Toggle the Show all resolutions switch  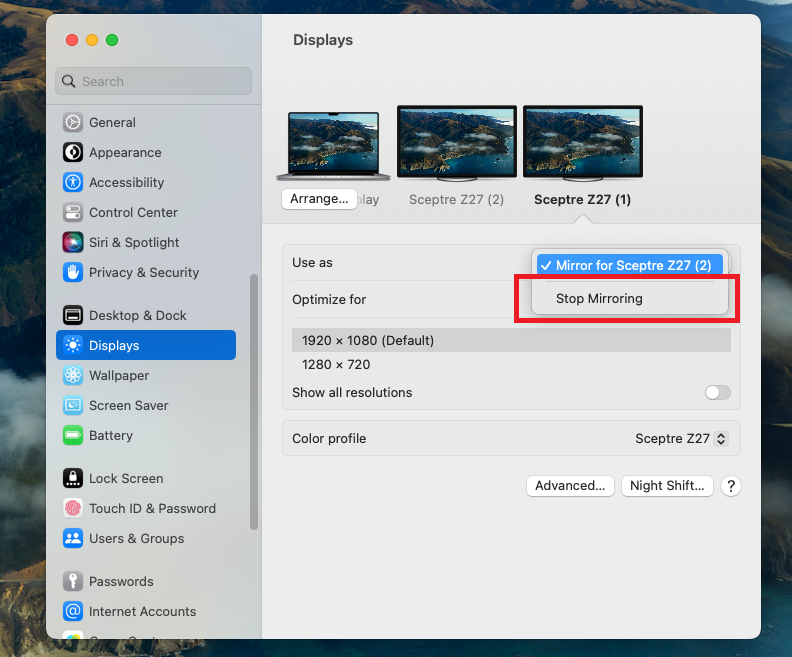[717, 393]
